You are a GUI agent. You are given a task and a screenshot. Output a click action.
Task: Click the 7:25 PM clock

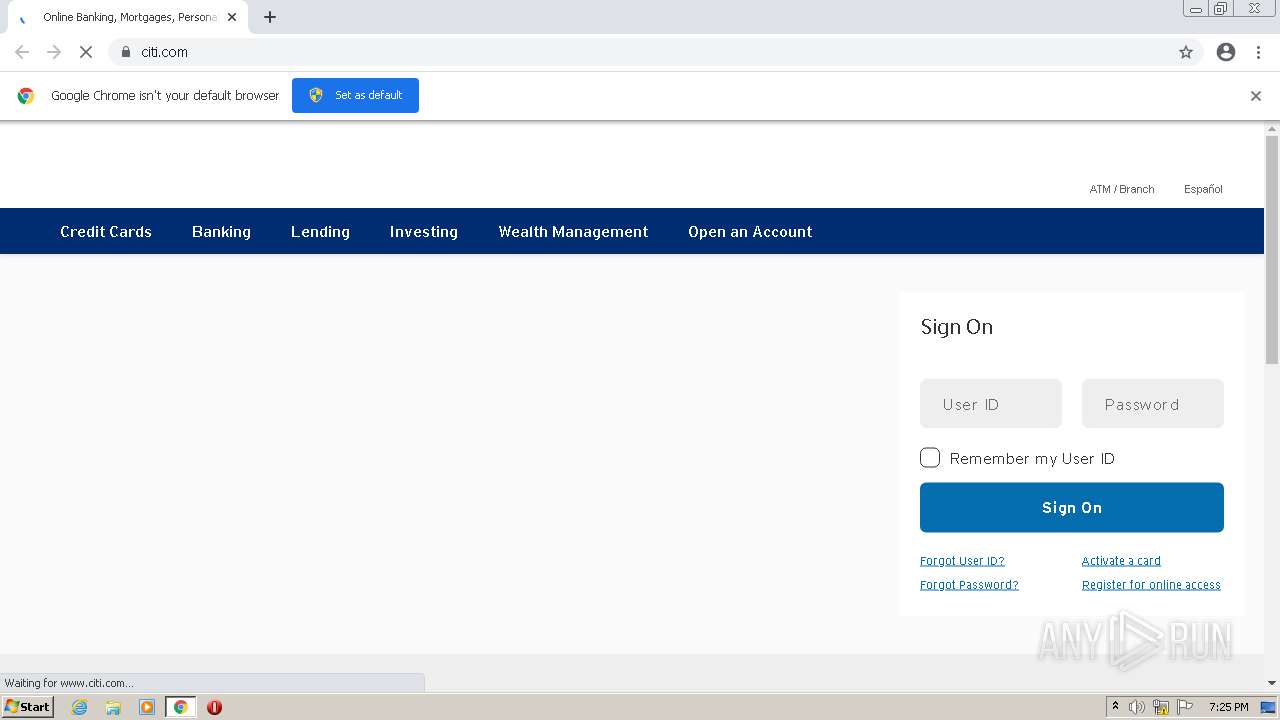point(1228,707)
